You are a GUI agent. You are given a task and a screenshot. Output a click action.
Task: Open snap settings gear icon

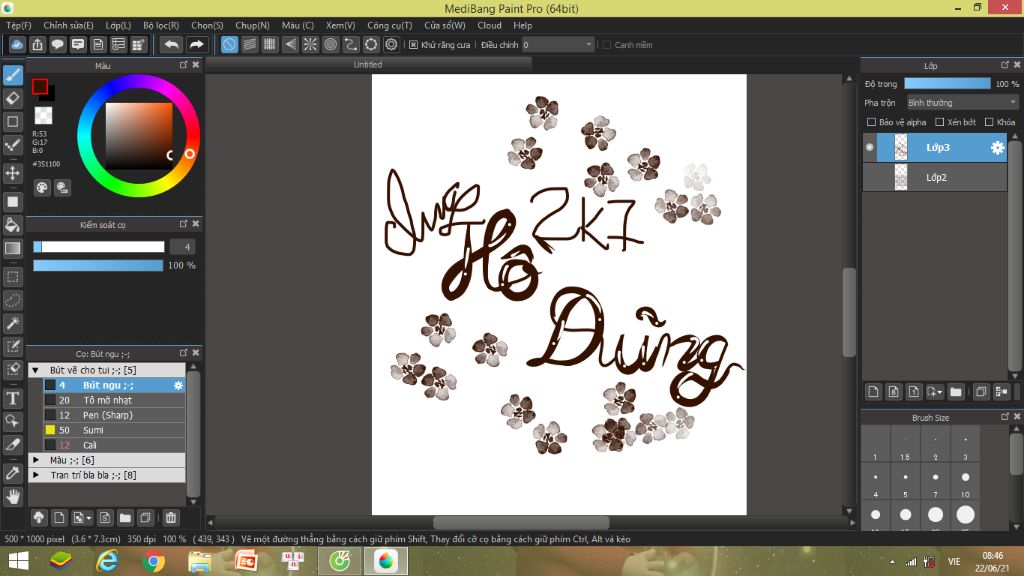391,44
